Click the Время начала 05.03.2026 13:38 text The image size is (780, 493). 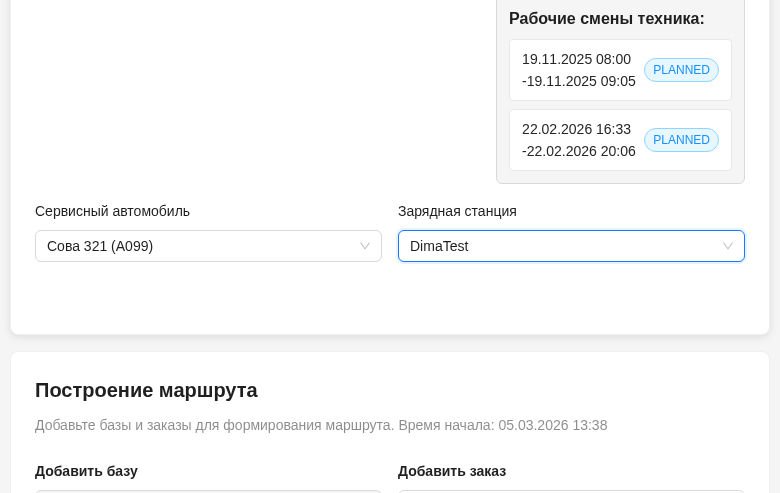(503, 425)
